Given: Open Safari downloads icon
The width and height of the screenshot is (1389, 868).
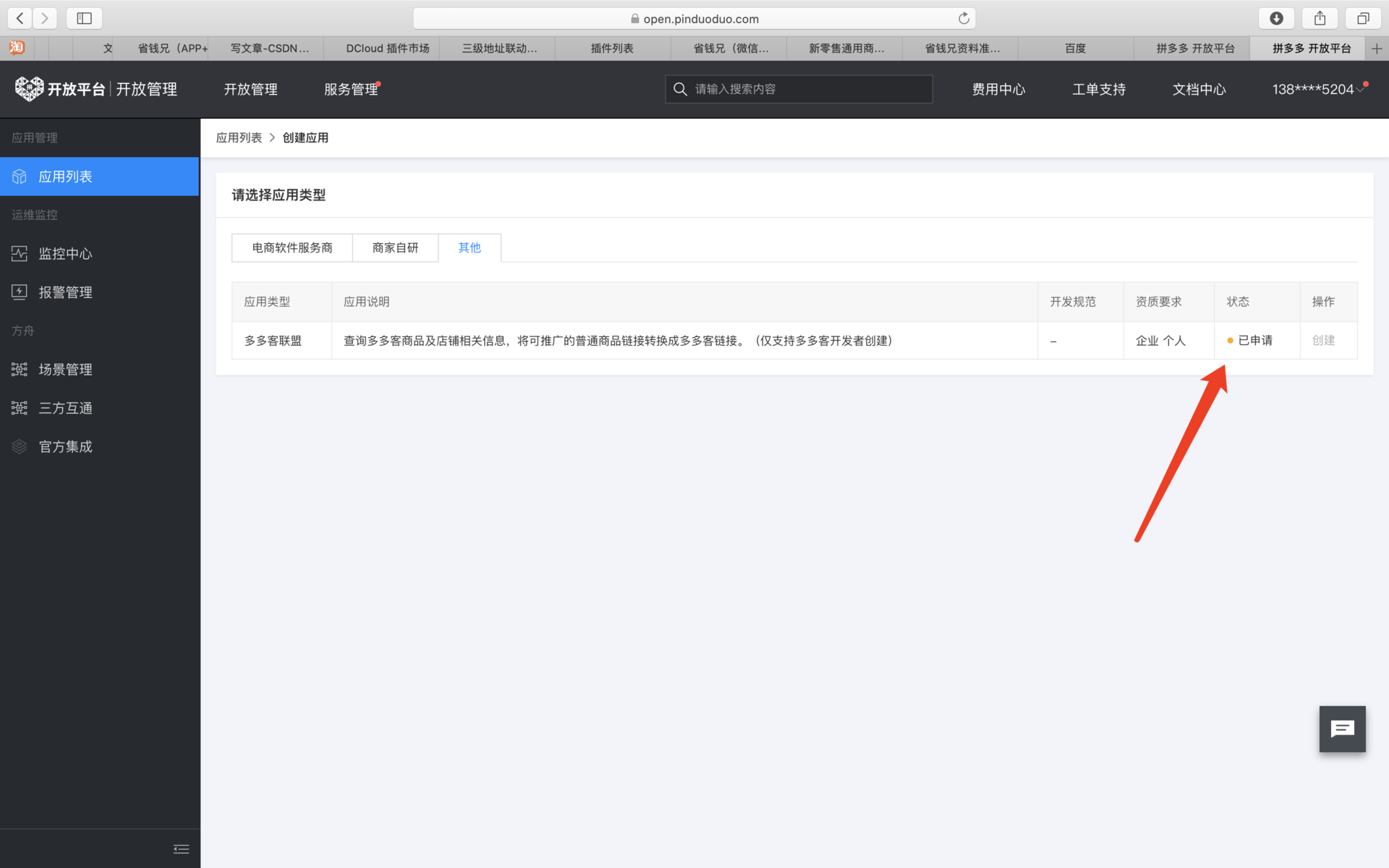Looking at the screenshot, I should (x=1276, y=18).
